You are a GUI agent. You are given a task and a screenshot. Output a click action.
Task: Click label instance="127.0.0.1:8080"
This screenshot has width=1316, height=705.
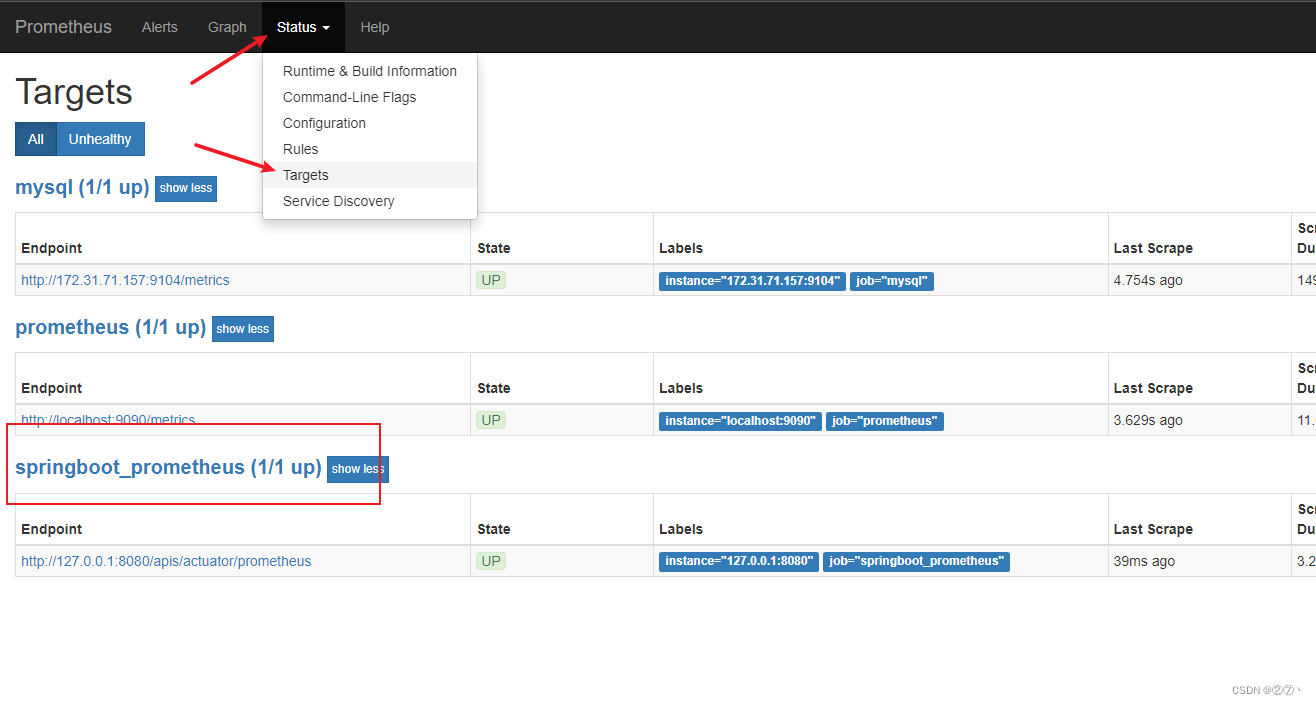point(739,561)
